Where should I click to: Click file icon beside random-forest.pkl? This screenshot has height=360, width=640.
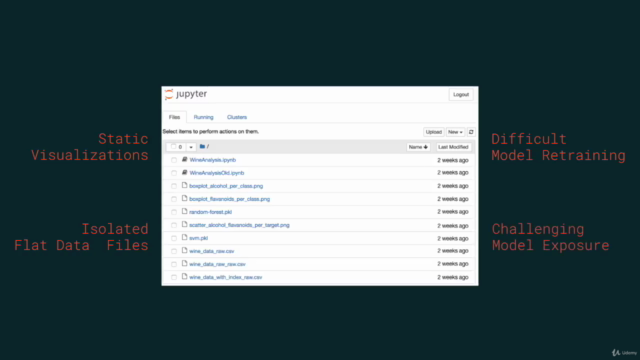point(184,211)
